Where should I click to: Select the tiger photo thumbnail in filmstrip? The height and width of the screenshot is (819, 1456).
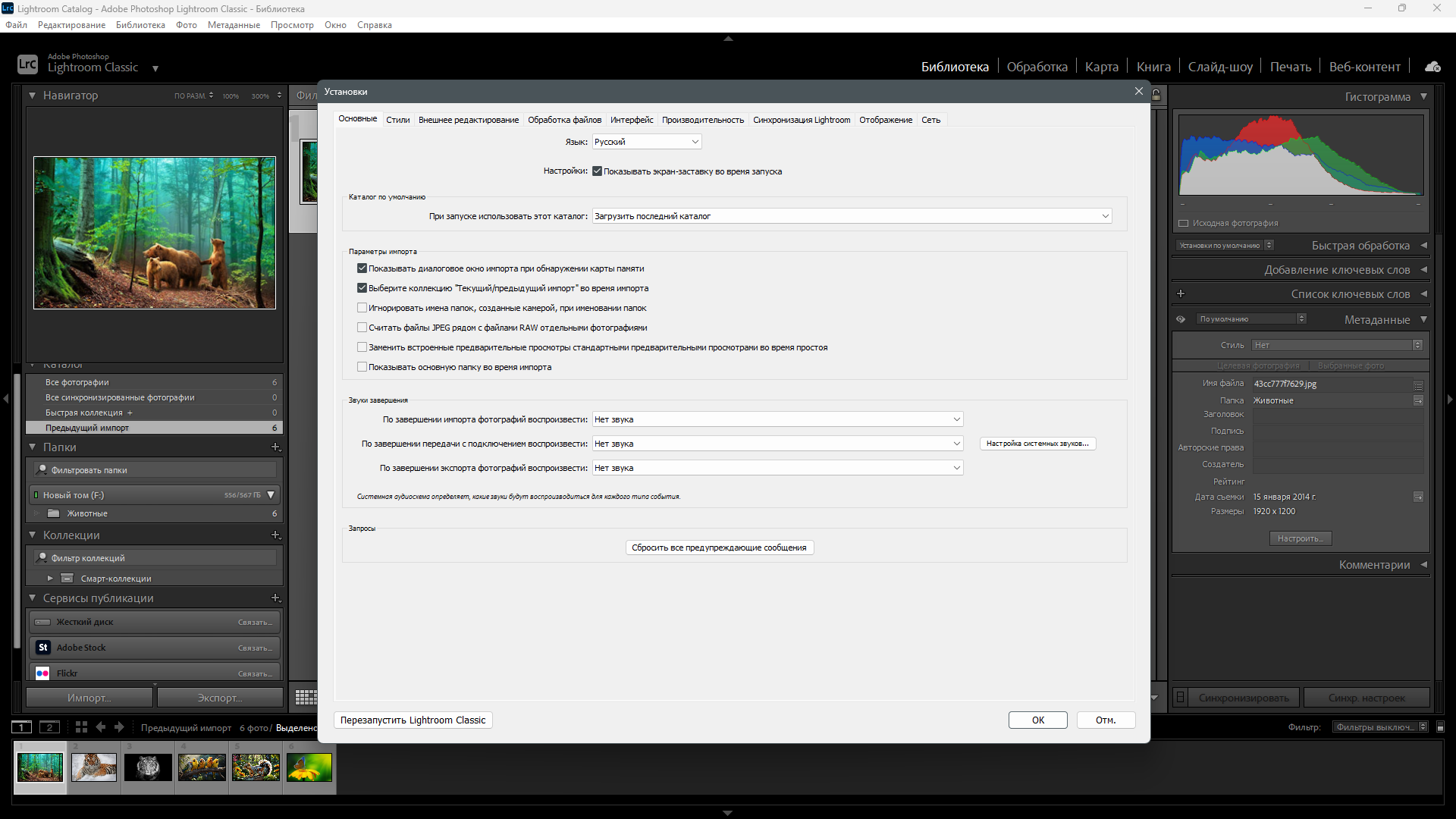point(94,767)
